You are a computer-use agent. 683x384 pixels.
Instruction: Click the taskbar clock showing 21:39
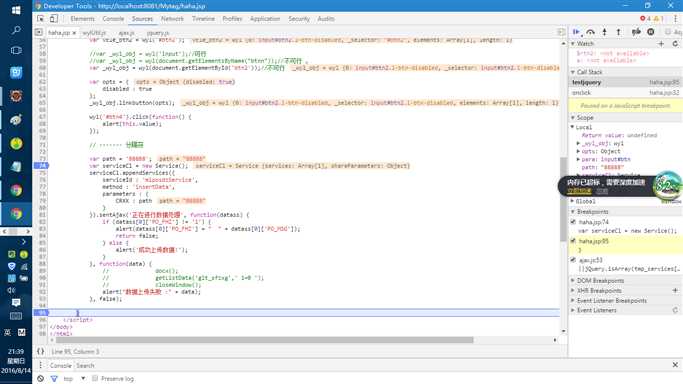(16, 351)
